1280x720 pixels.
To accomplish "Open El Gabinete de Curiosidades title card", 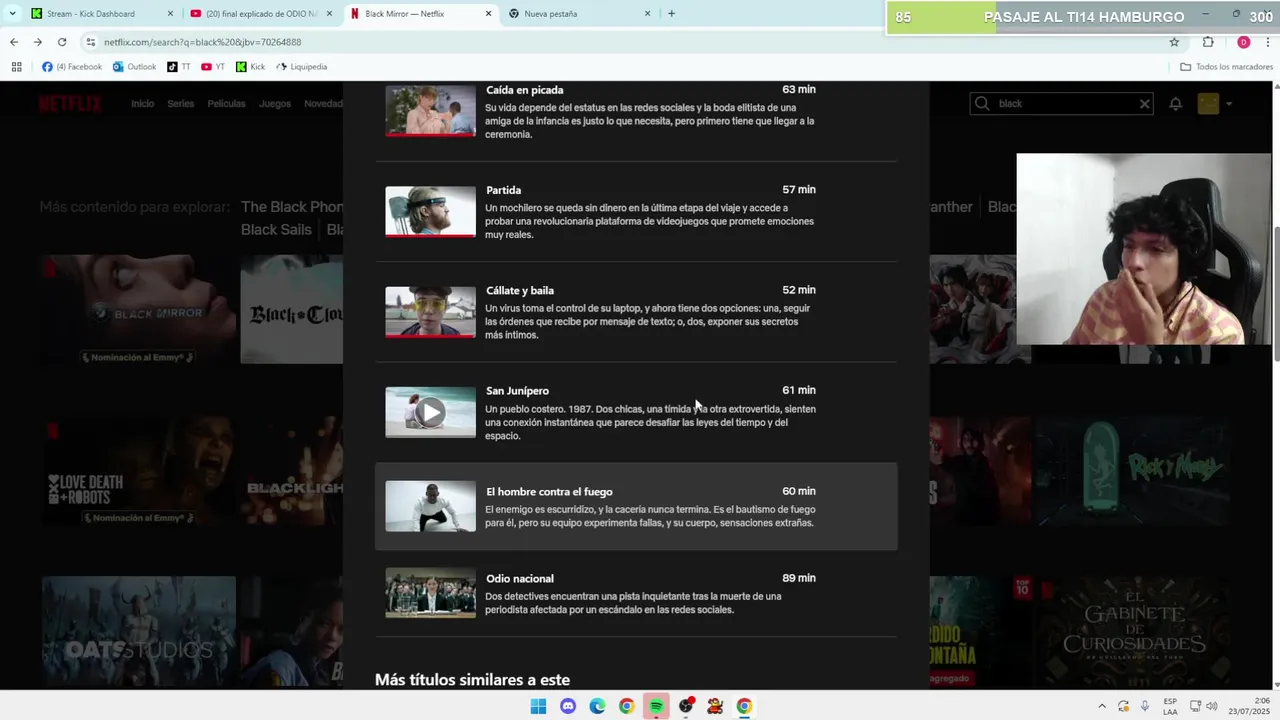I will (x=1133, y=631).
